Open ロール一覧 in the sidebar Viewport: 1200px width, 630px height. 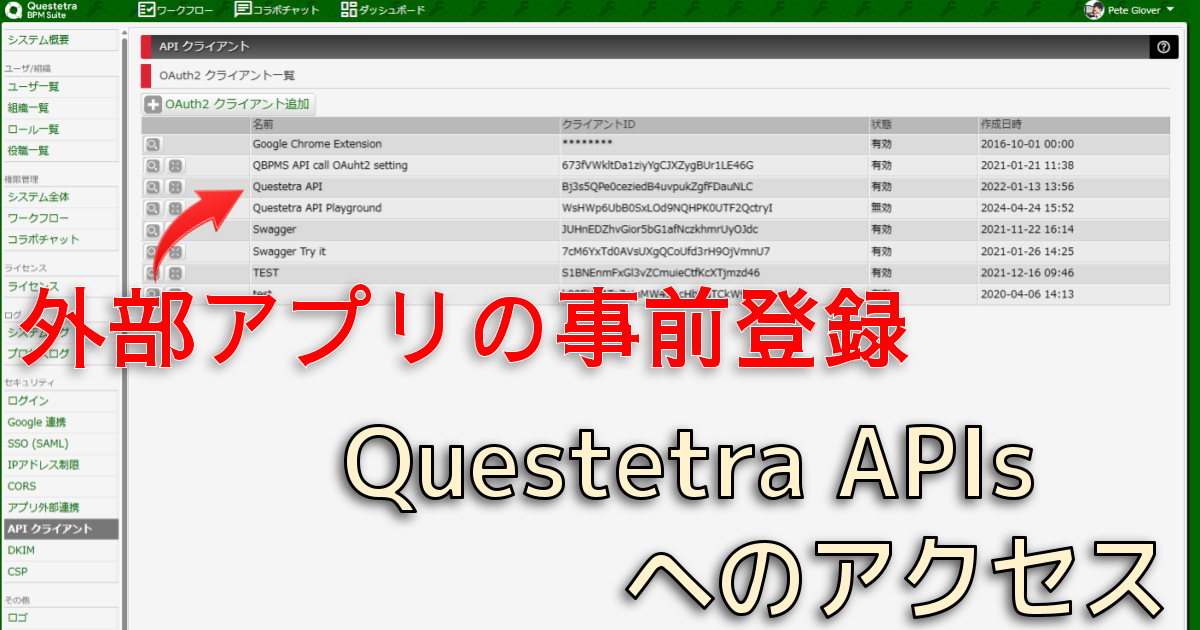coord(59,129)
